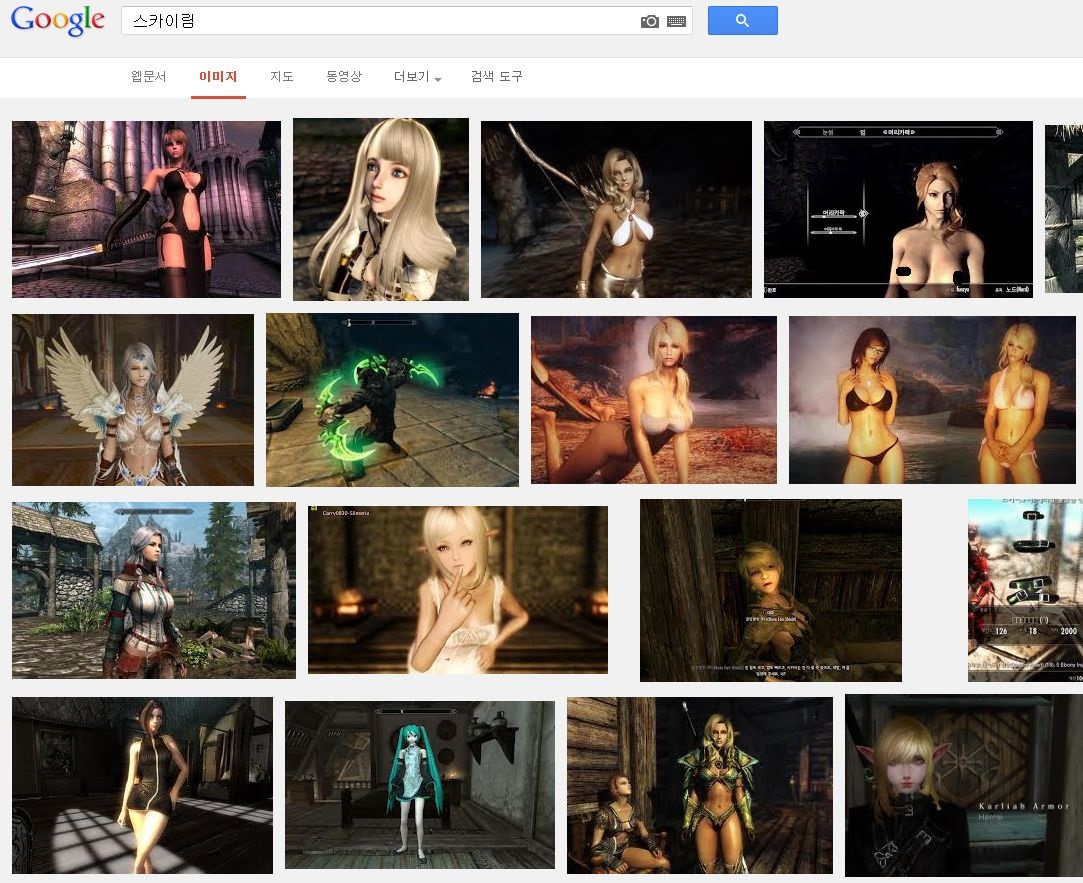Open thumbnail of green-armored elf by cabin
This screenshot has height=883, width=1083.
tap(700, 786)
